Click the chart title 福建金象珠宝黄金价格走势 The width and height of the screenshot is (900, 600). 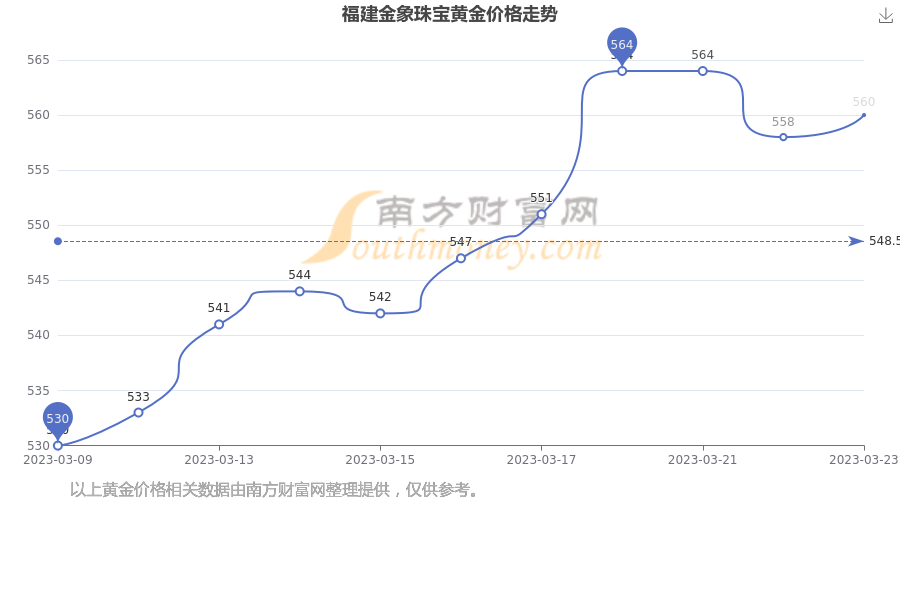tap(449, 14)
